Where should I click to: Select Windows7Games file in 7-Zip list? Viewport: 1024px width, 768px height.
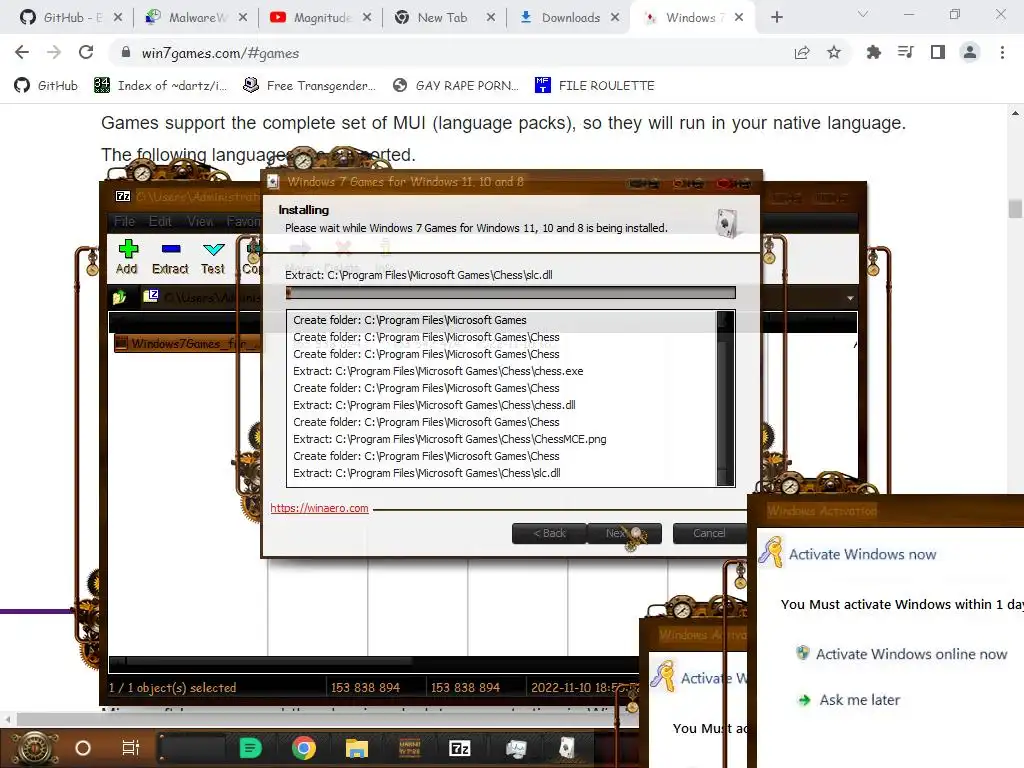(188, 344)
